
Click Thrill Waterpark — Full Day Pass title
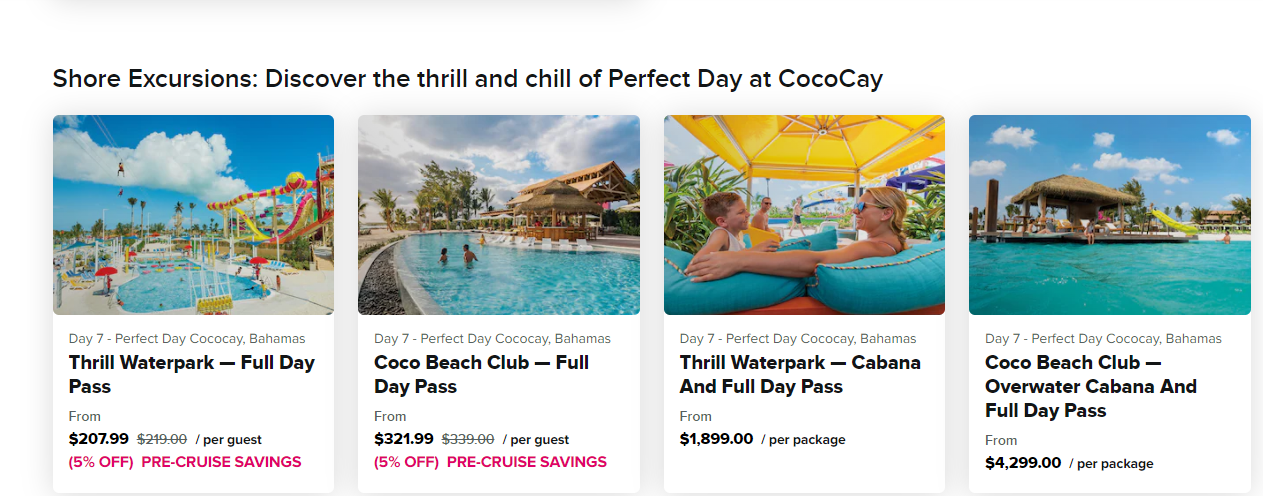[192, 374]
